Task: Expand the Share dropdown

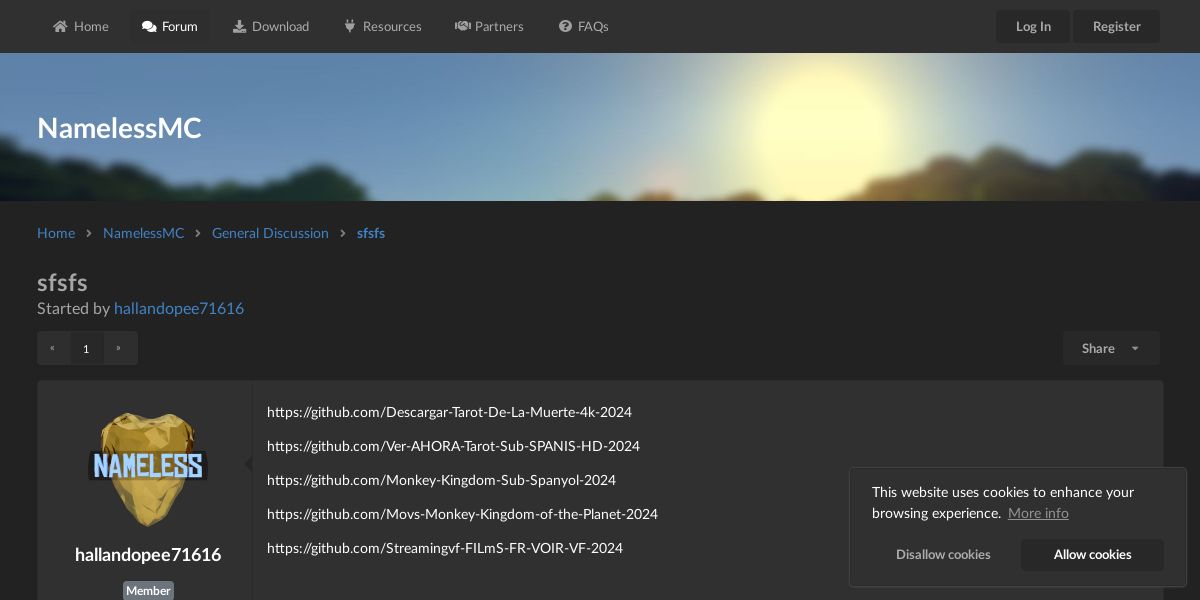Action: (1111, 348)
